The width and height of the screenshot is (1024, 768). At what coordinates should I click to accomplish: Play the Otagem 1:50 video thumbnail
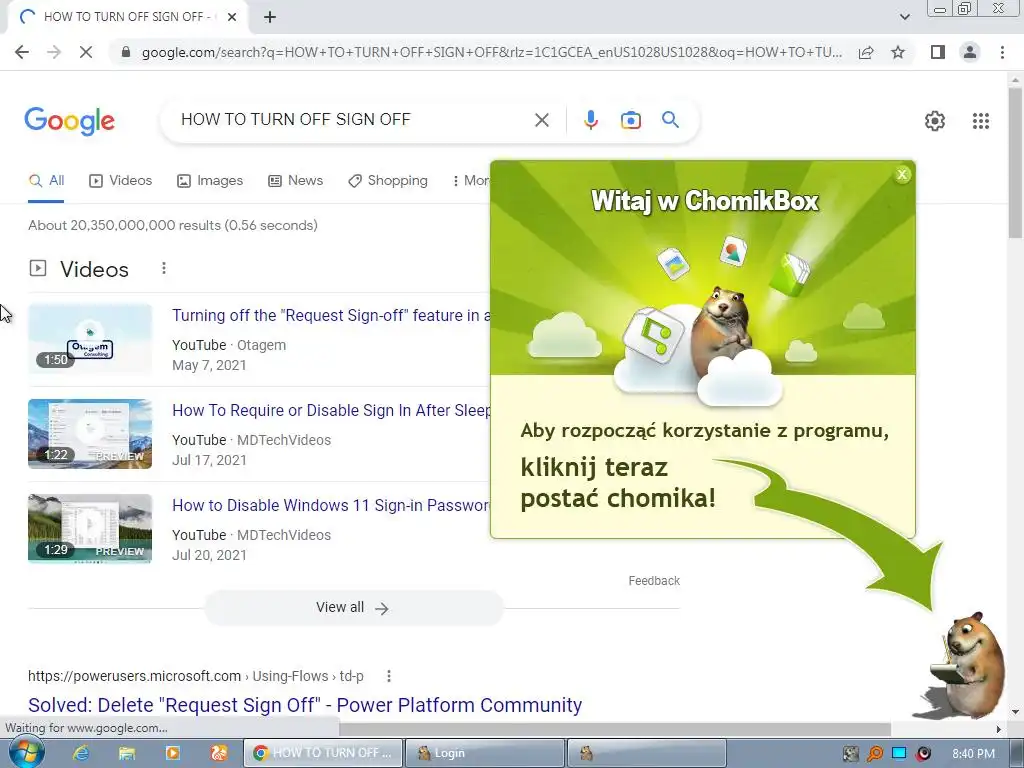click(x=90, y=338)
